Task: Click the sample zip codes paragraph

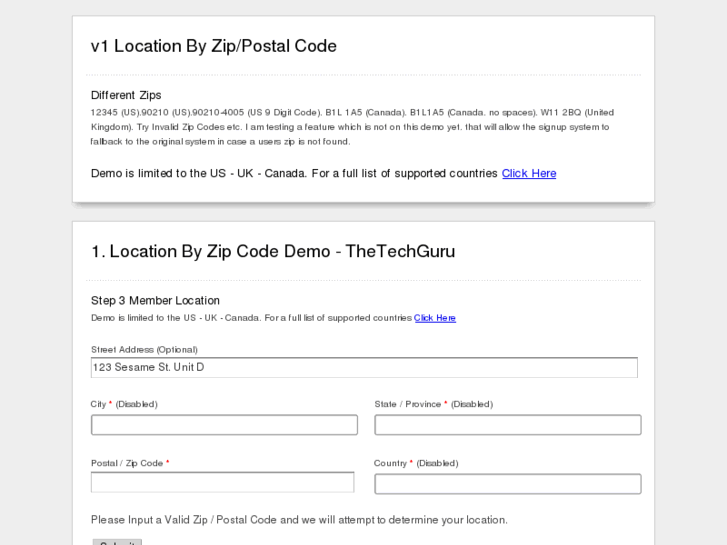Action: [352, 127]
